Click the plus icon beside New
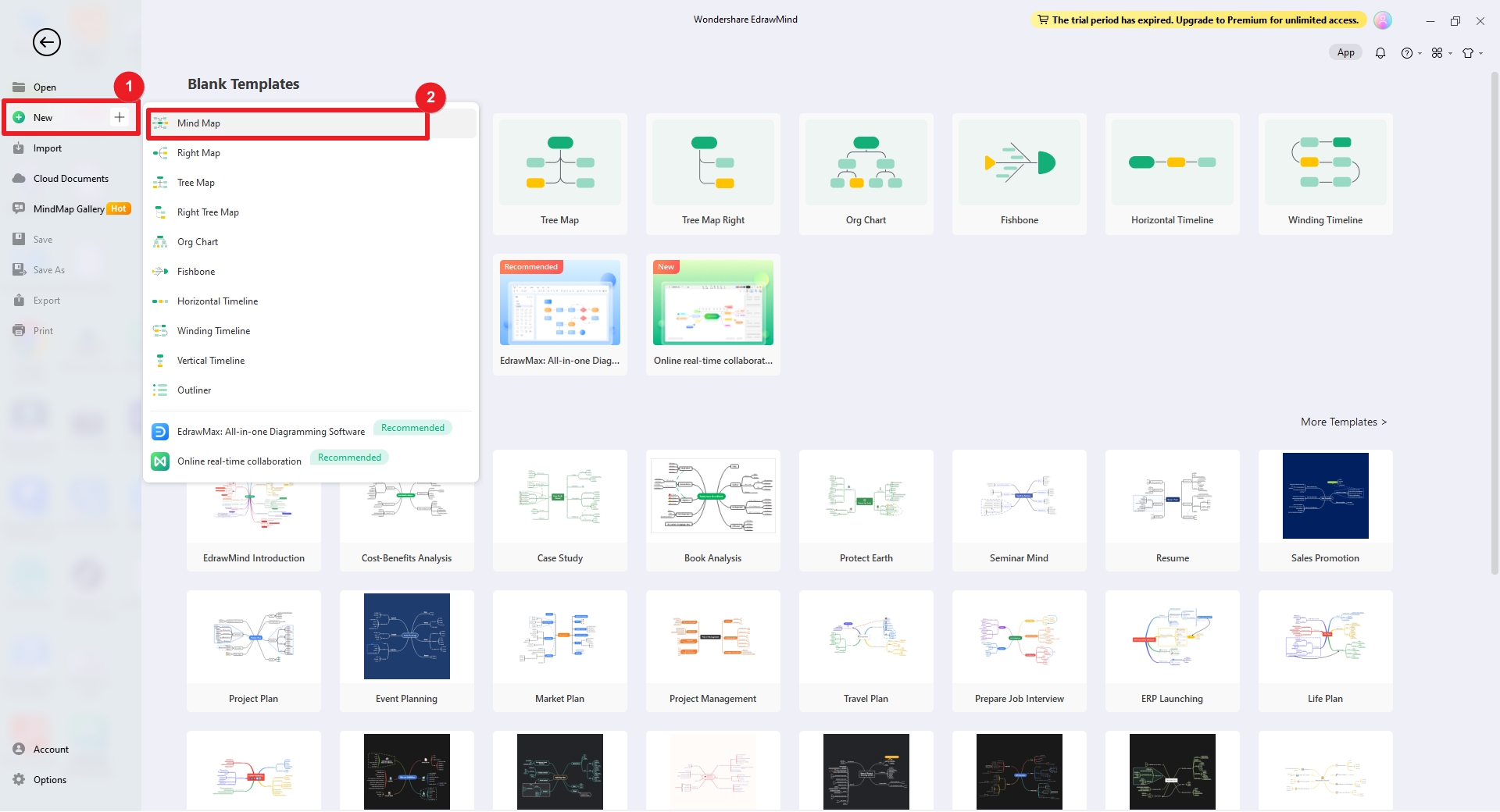Image resolution: width=1500 pixels, height=812 pixels. [x=120, y=117]
